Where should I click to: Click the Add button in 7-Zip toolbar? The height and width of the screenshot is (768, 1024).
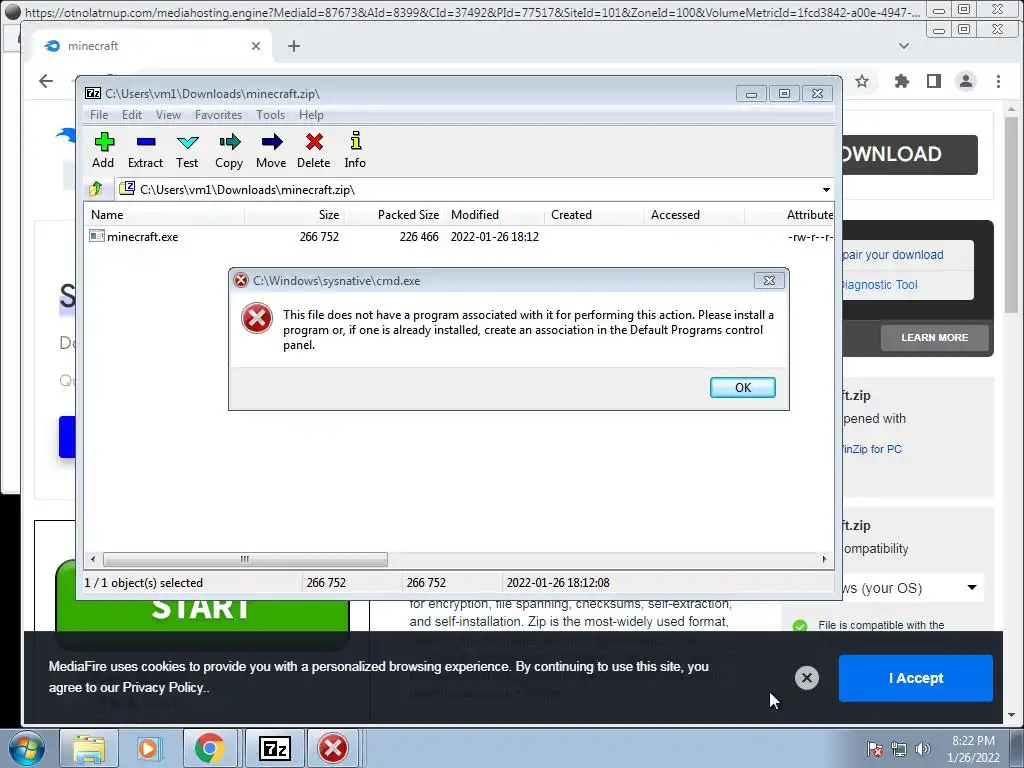[103, 150]
